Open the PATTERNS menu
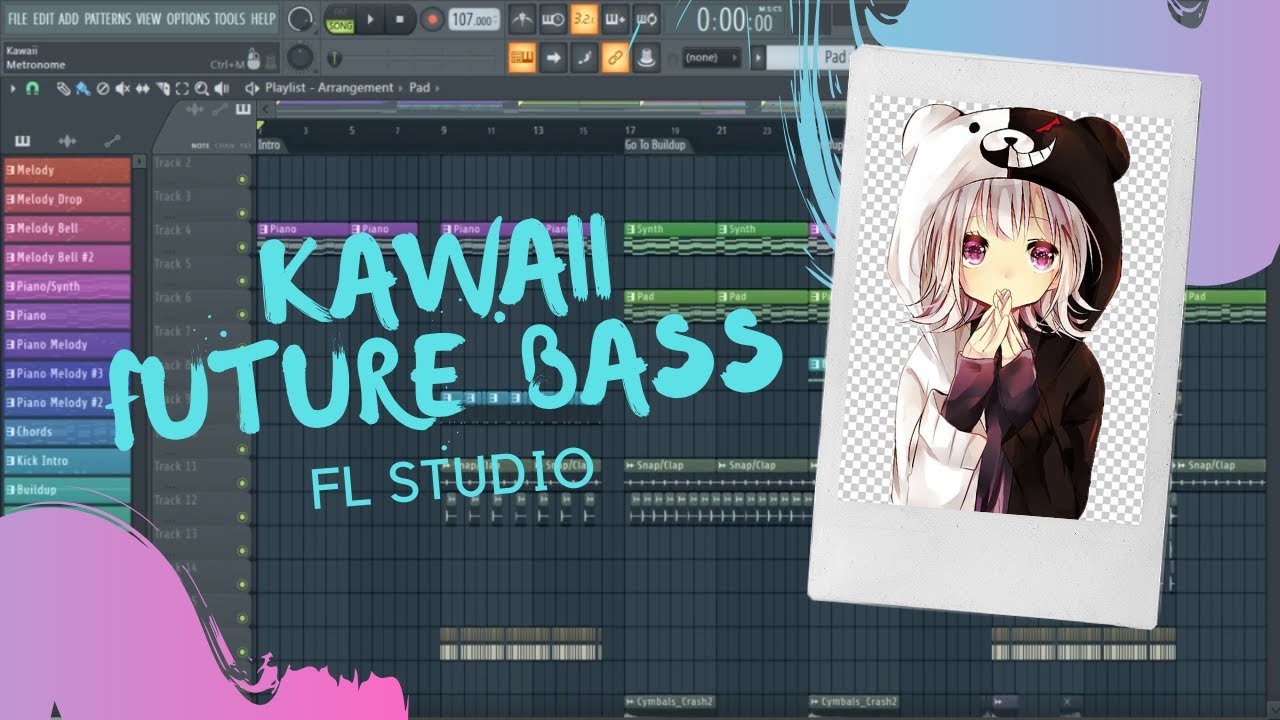 pyautogui.click(x=107, y=19)
